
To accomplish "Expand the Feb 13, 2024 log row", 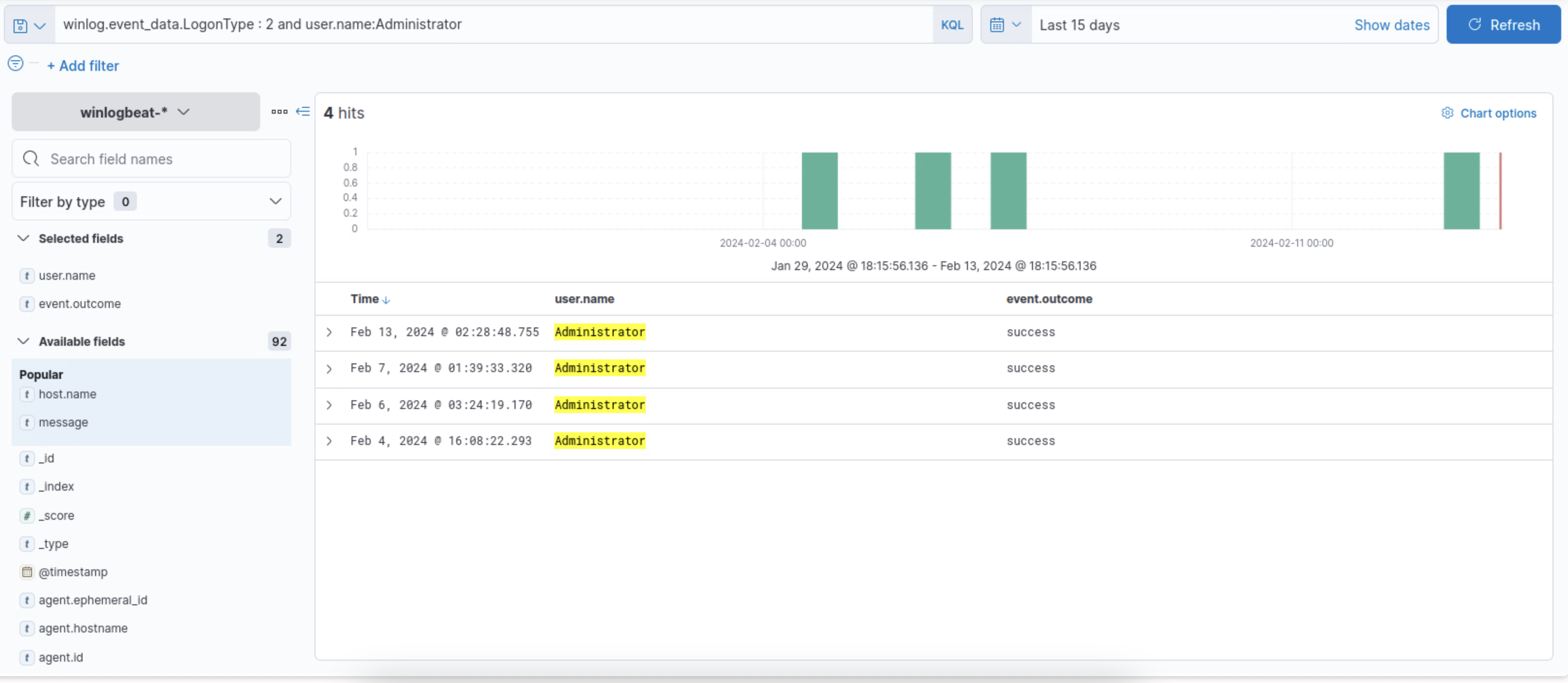I will coord(329,332).
